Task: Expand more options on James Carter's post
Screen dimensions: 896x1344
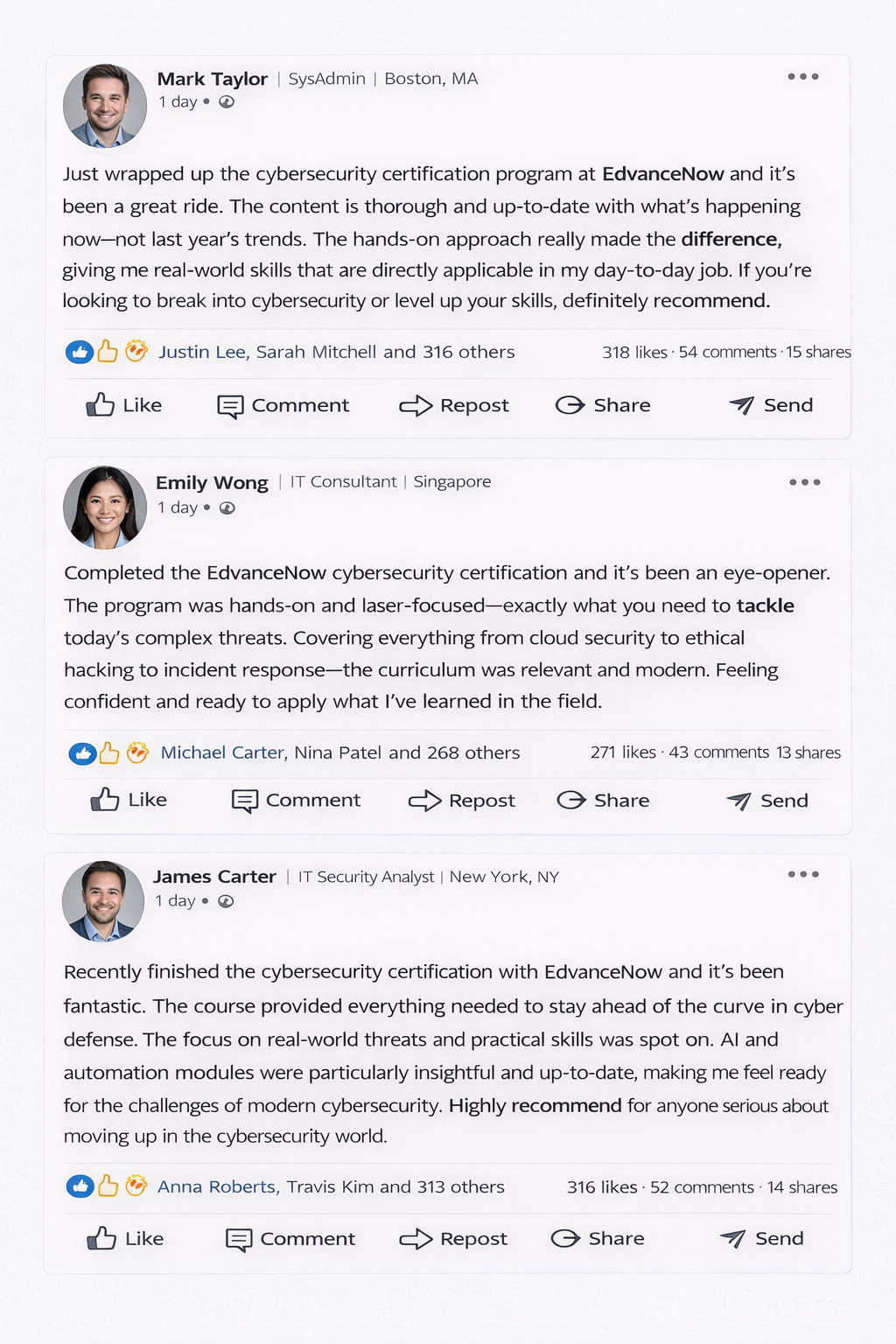Action: click(803, 874)
